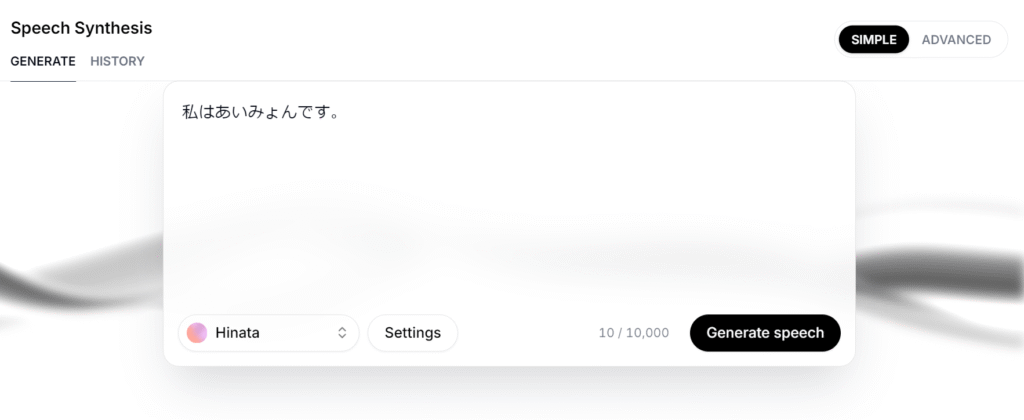
Task: Enable SIMPLE mode in the mode switch
Action: 874,40
